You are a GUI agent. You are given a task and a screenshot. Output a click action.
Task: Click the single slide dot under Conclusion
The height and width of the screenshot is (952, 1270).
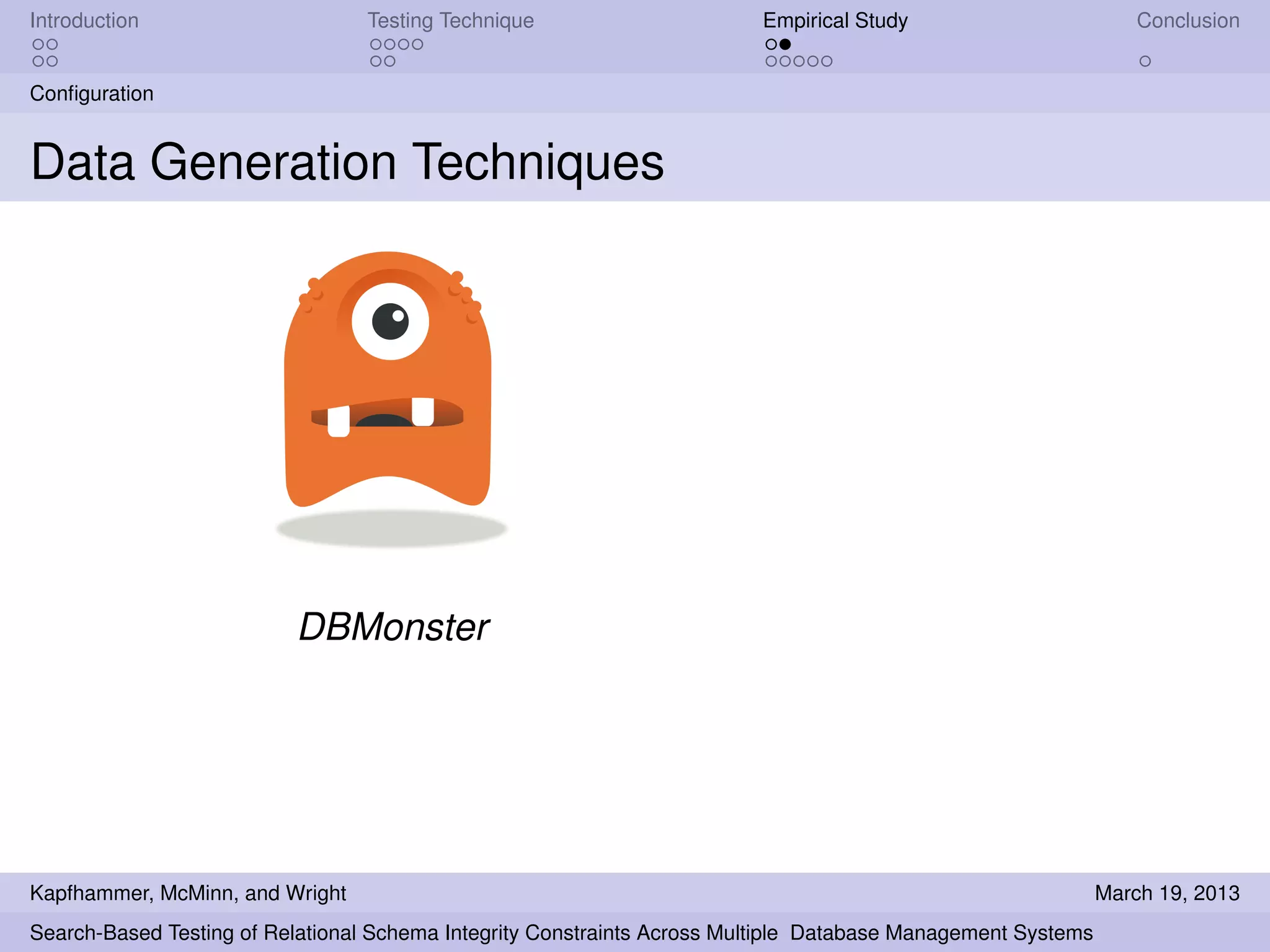click(x=1145, y=61)
